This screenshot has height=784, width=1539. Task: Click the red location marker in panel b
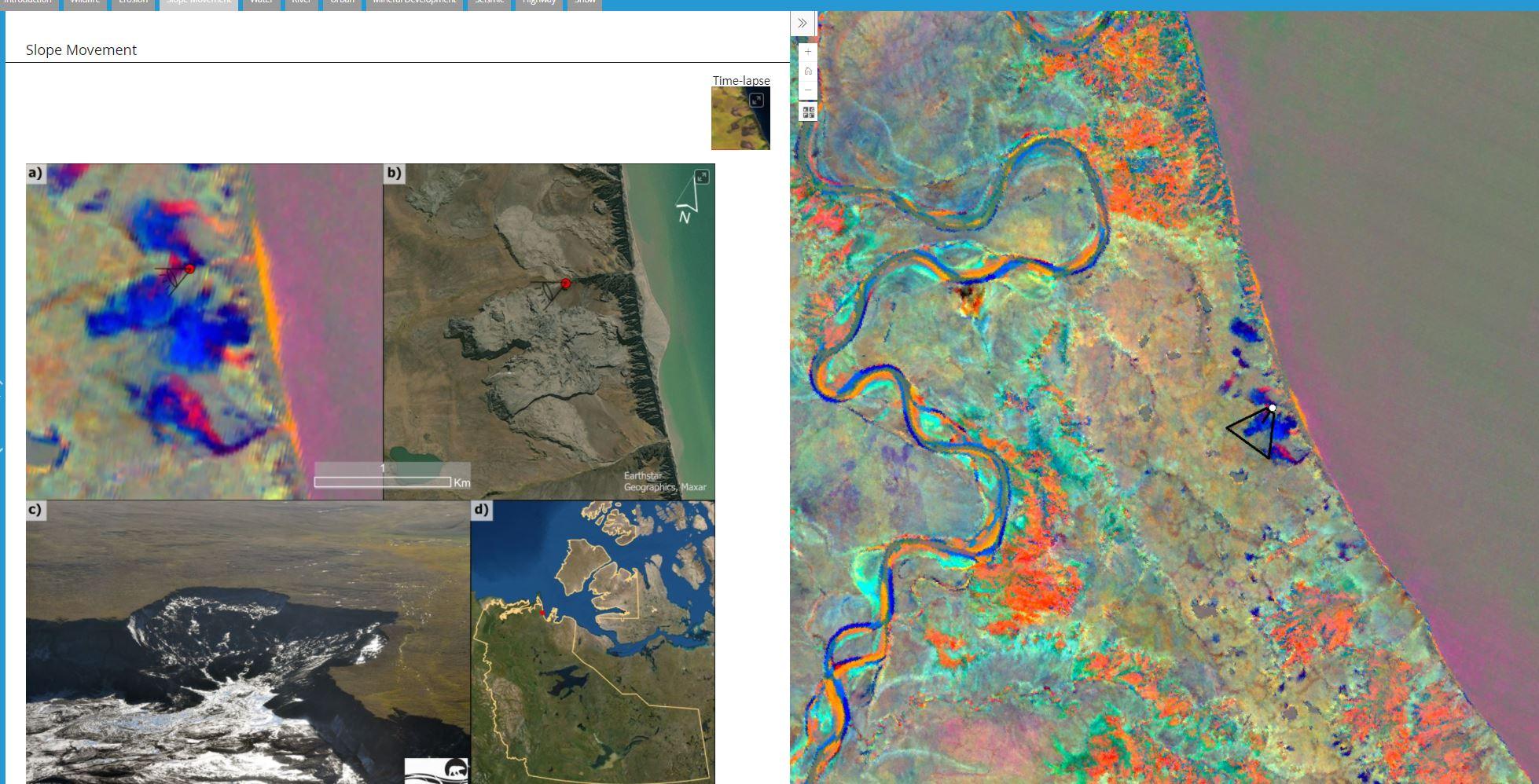[x=565, y=284]
